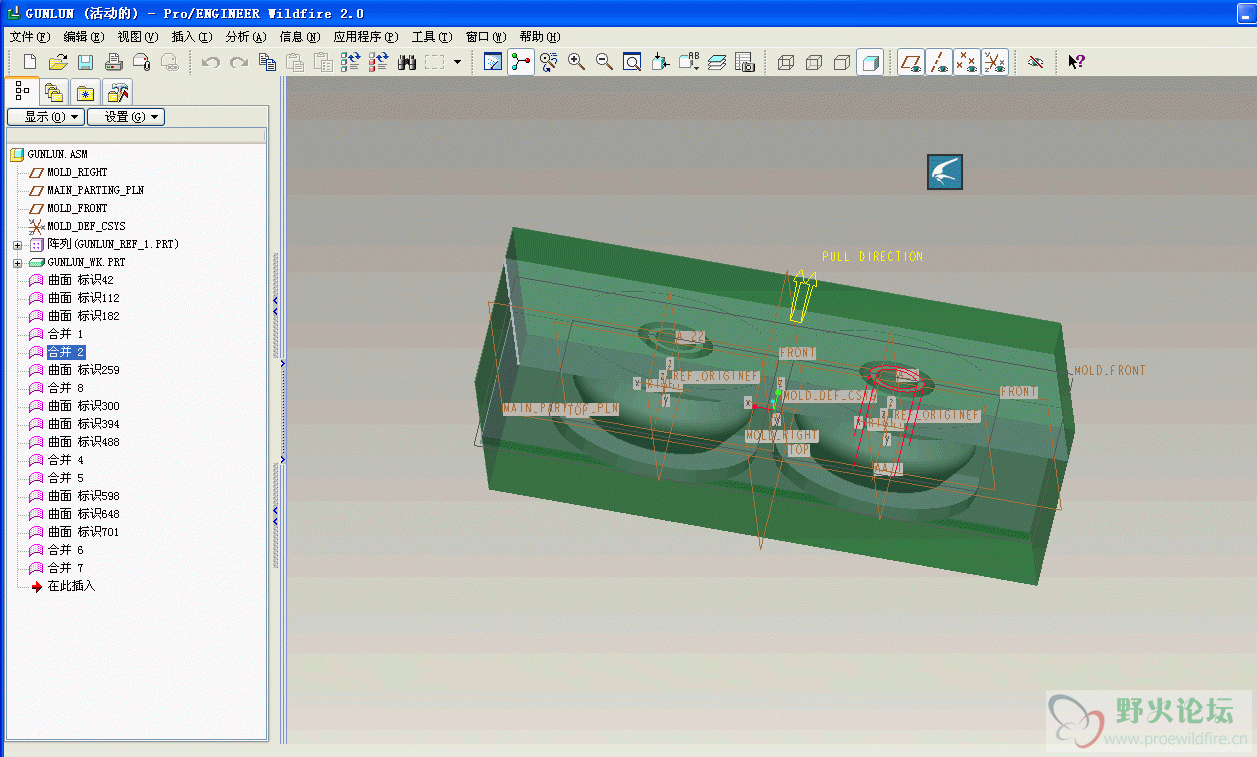Expand the GUNLUN_WK.PRT node
The width and height of the screenshot is (1257, 757).
tap(17, 263)
